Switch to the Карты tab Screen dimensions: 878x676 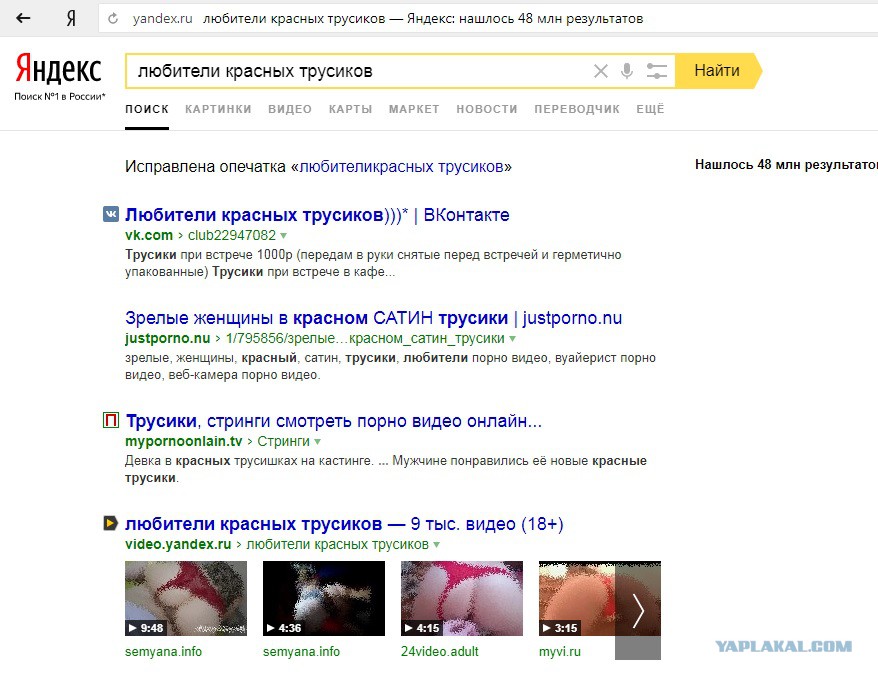coord(351,109)
